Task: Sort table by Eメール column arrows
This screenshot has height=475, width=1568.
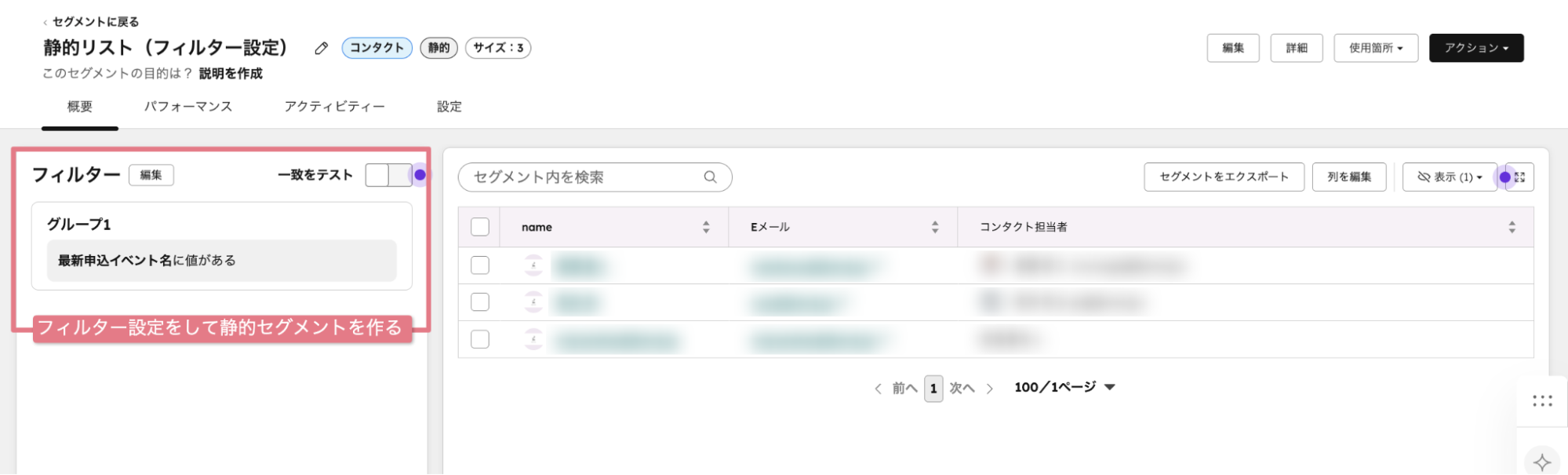Action: 934,227
